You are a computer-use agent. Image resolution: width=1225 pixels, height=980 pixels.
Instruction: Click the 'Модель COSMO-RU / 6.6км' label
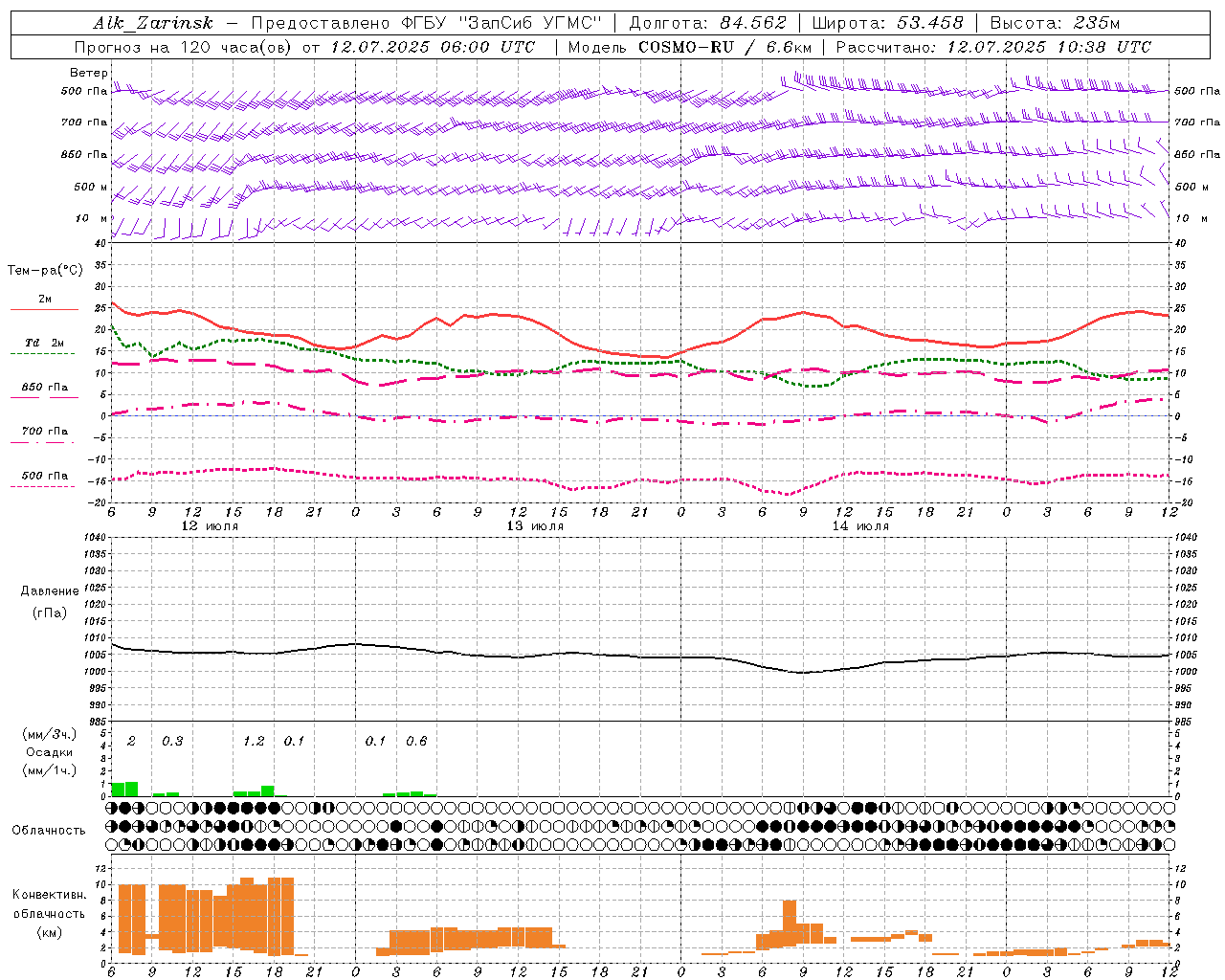pos(690,47)
